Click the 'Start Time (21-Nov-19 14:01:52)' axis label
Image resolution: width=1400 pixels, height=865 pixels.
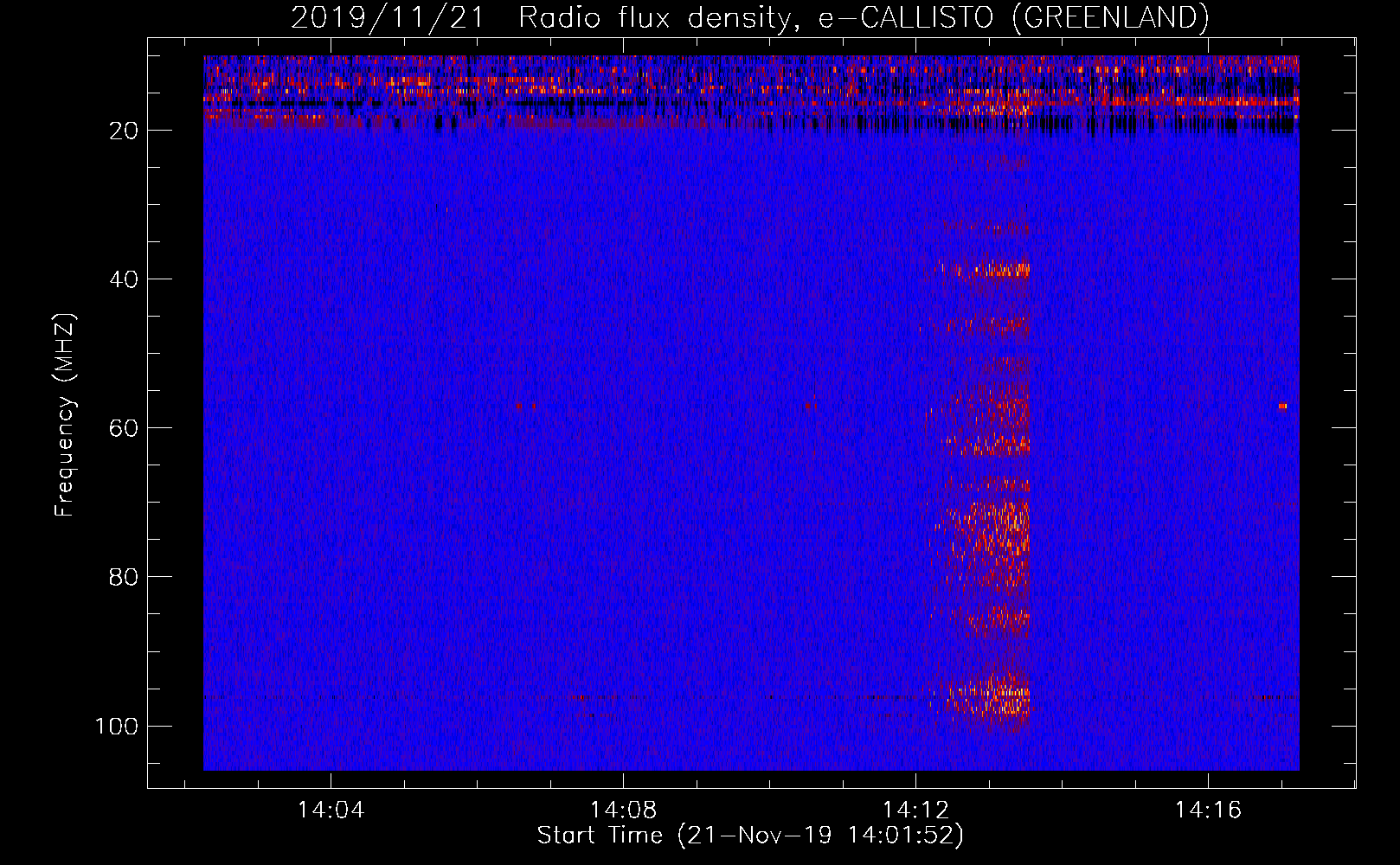pyautogui.click(x=750, y=836)
